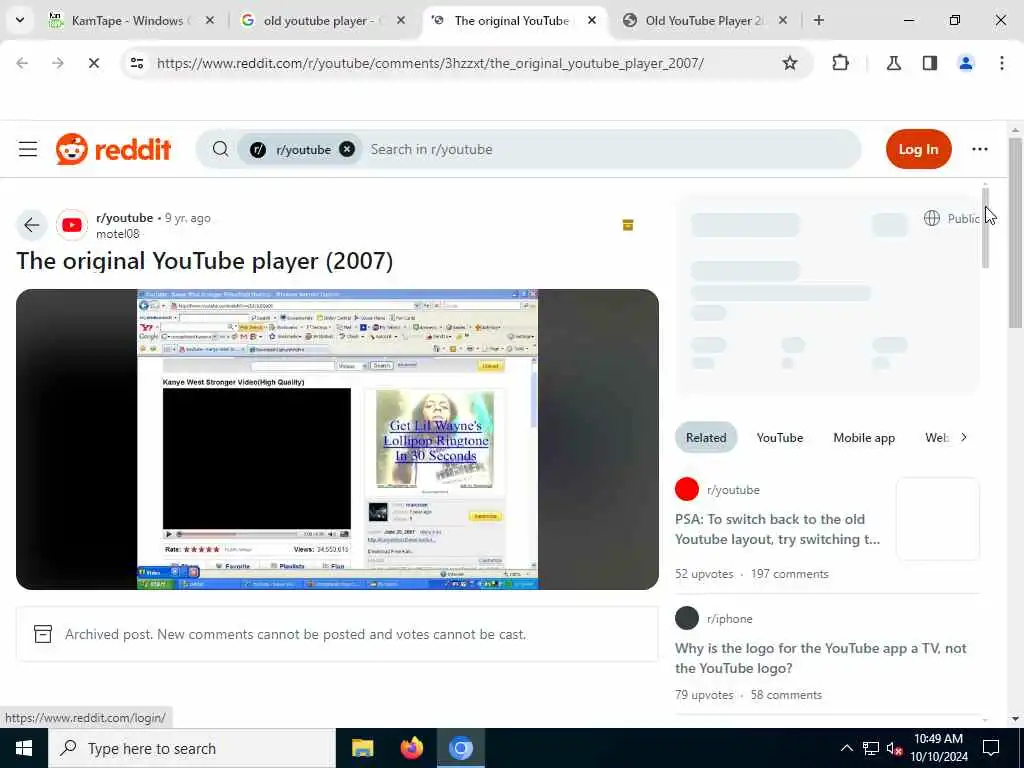Click the yellow archived post icon
1024x768 pixels.
[x=628, y=225]
